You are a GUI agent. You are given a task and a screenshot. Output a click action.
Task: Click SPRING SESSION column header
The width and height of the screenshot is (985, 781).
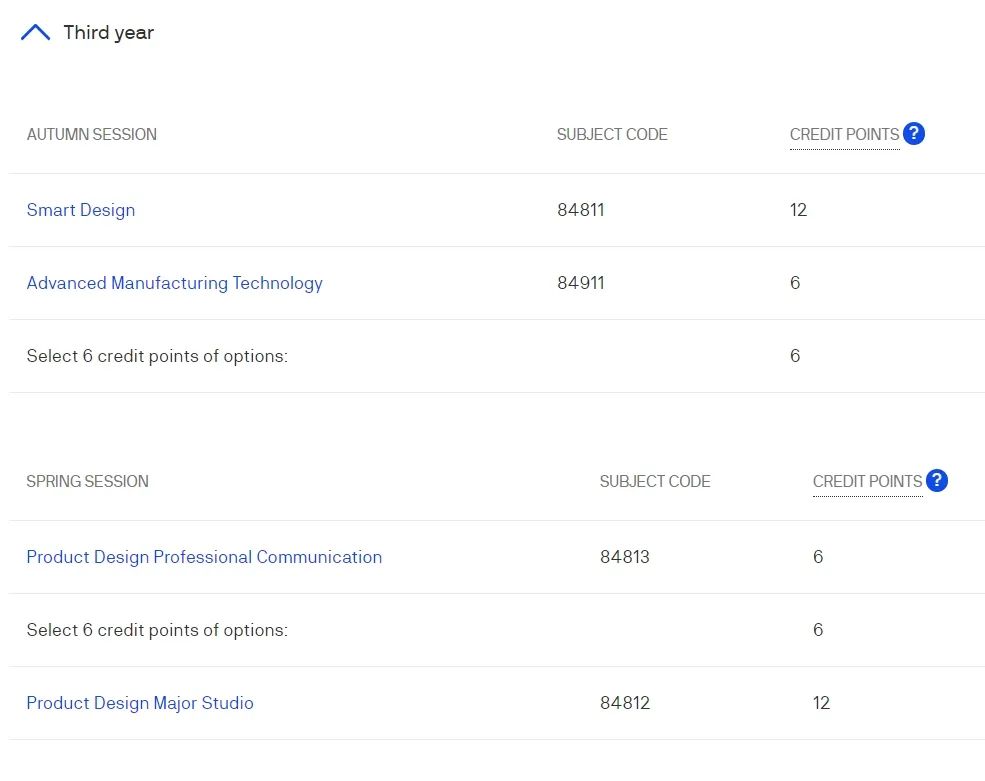tap(87, 481)
